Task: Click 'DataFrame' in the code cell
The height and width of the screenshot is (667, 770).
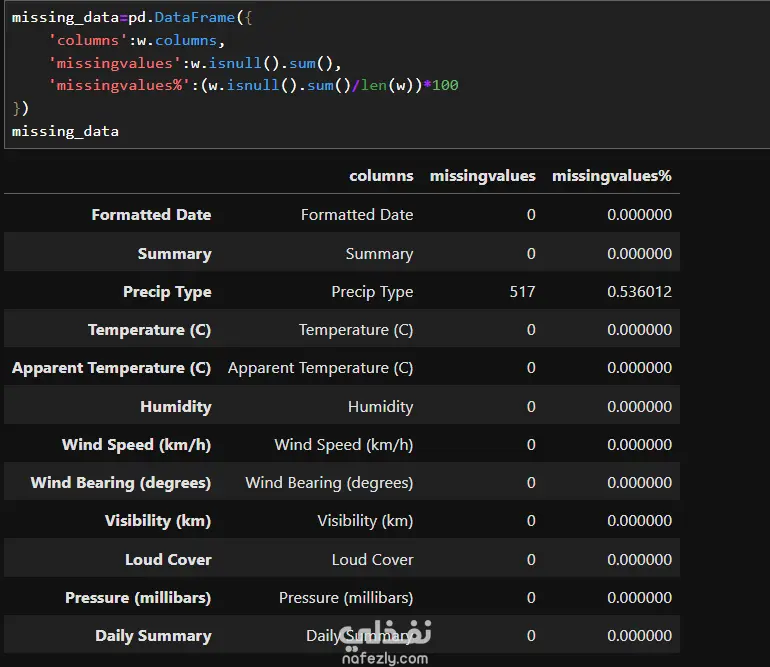Action: pos(195,18)
